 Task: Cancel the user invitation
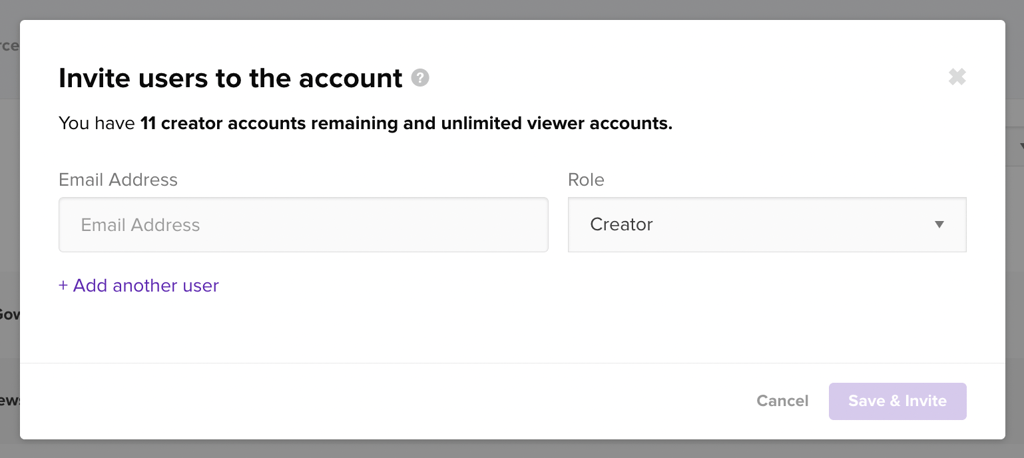click(782, 401)
